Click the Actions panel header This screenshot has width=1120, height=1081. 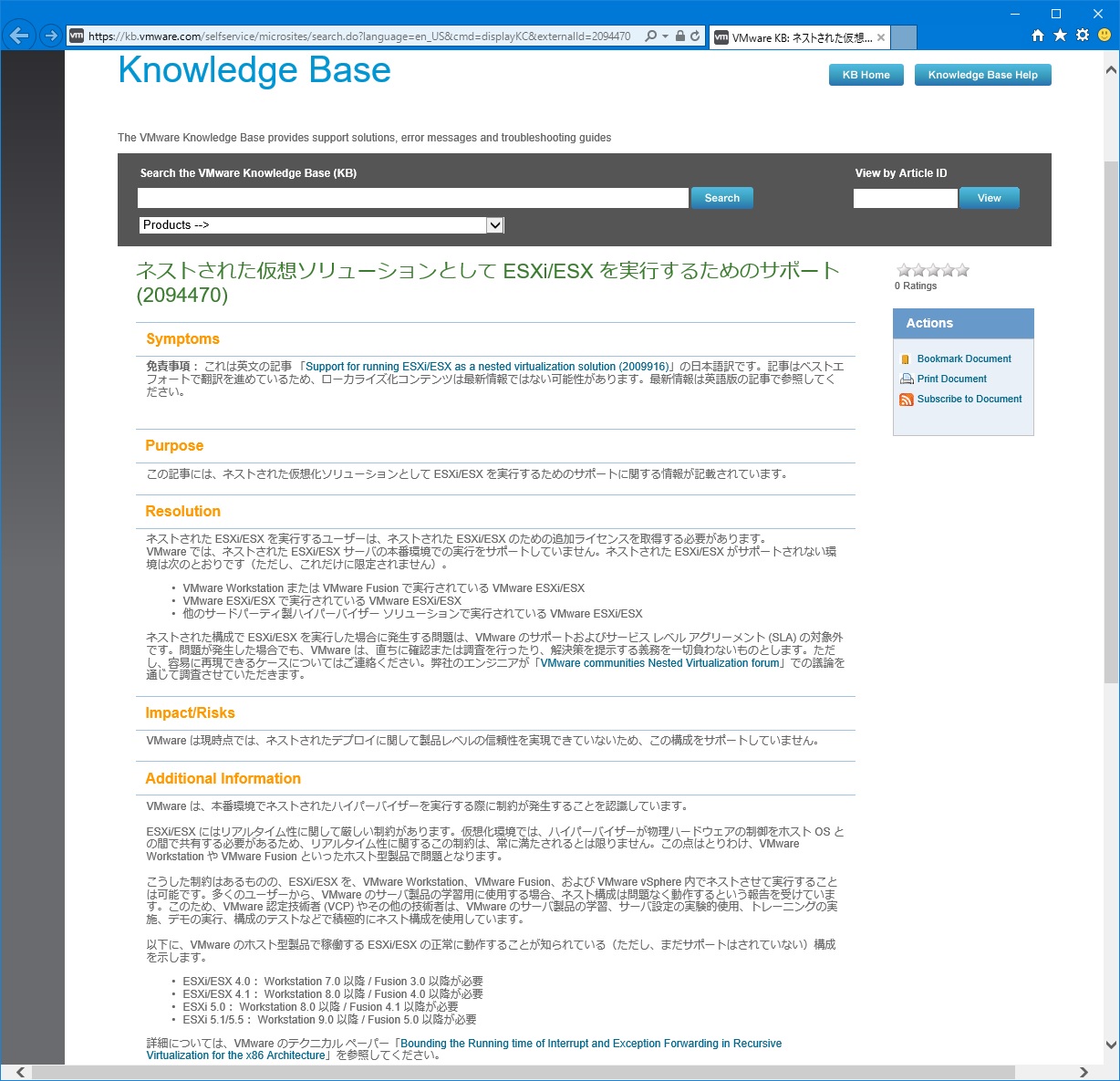963,324
